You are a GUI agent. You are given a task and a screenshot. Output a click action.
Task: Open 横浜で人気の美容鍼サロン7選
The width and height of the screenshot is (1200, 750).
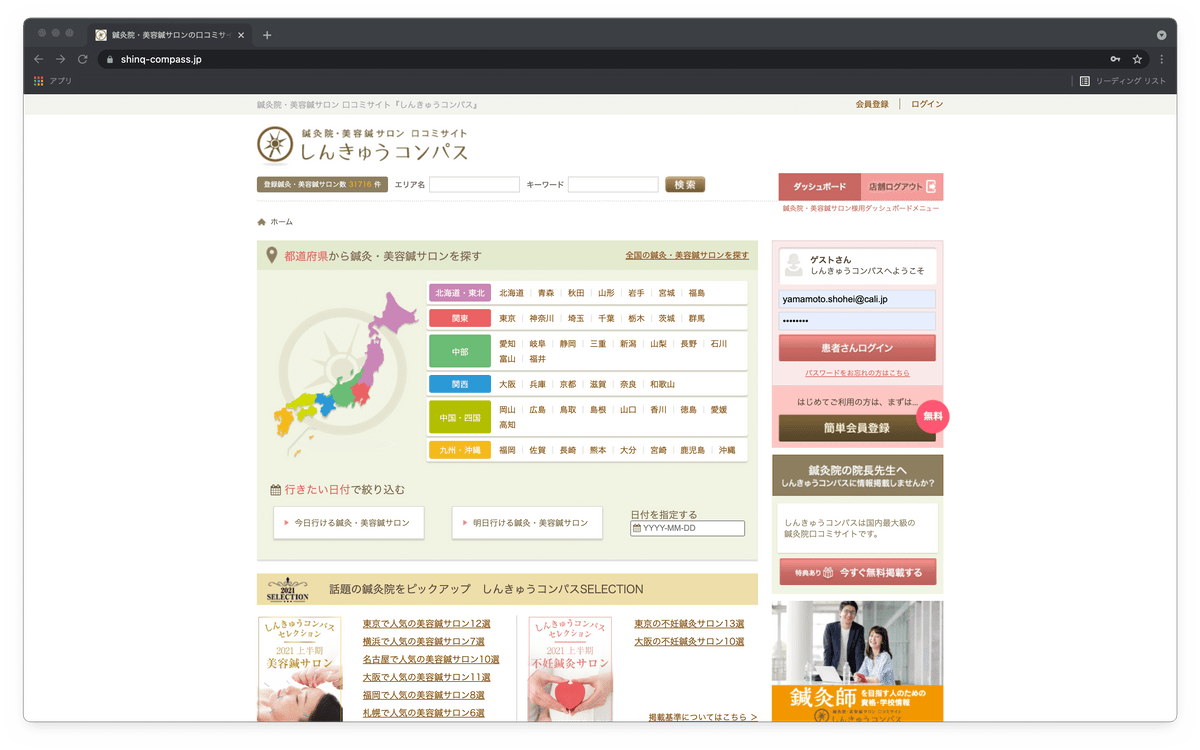click(x=423, y=642)
